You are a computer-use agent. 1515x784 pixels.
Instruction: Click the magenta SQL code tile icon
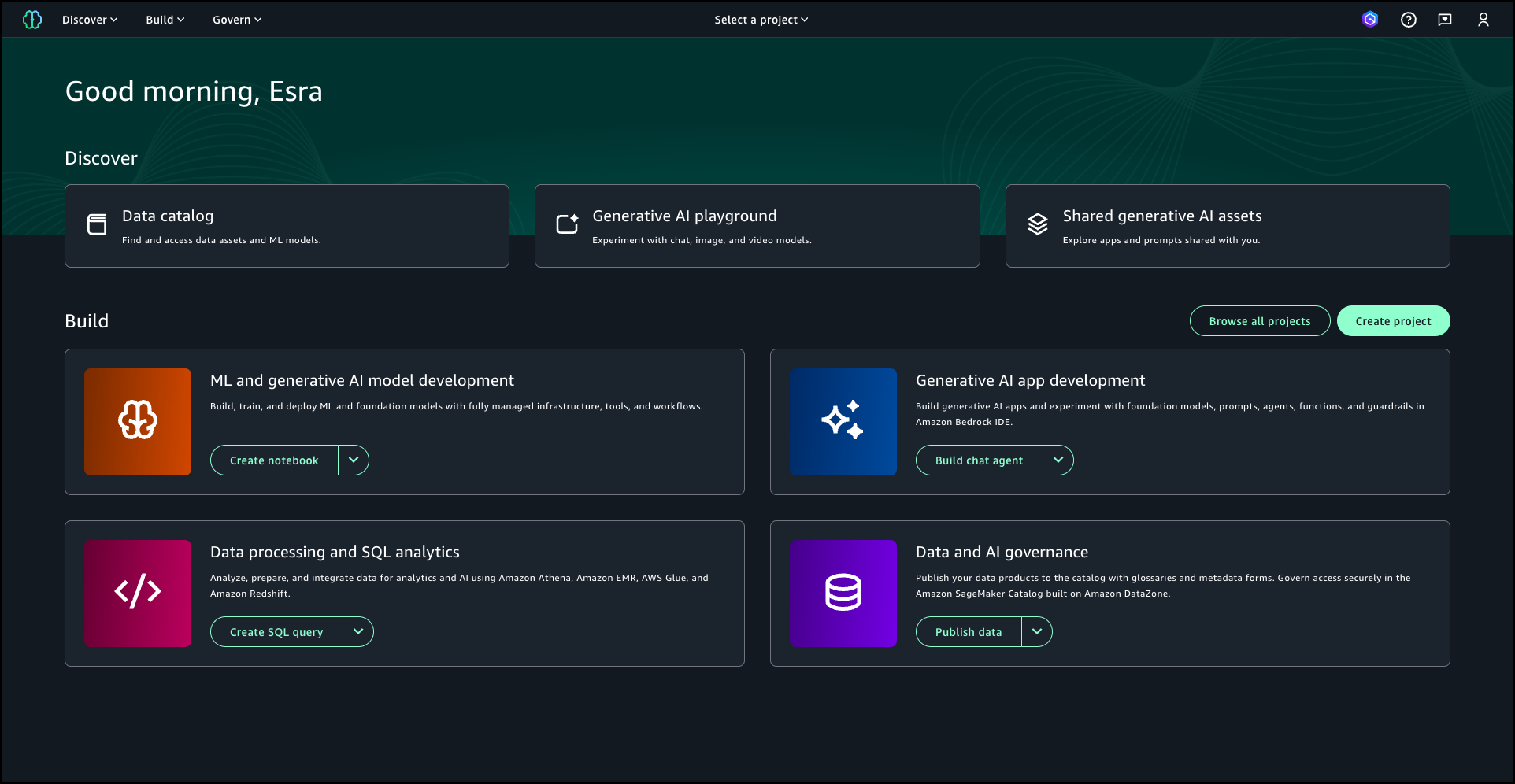coord(138,594)
